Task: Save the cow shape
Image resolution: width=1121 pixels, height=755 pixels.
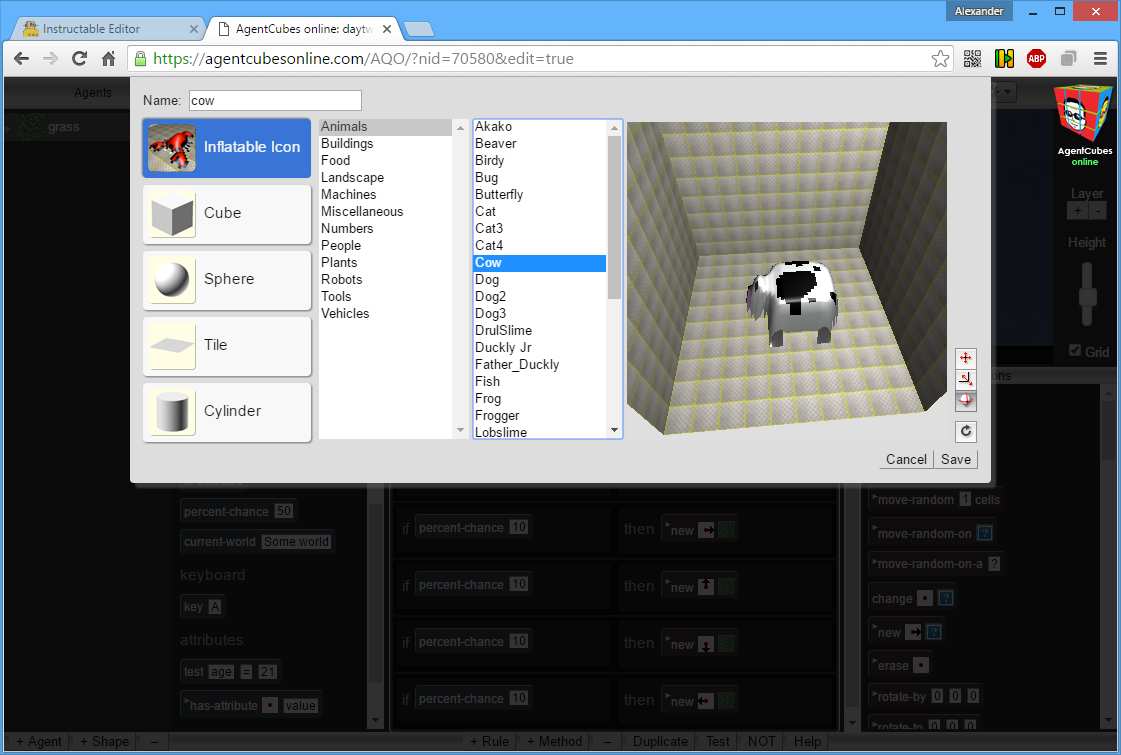Action: [x=956, y=459]
